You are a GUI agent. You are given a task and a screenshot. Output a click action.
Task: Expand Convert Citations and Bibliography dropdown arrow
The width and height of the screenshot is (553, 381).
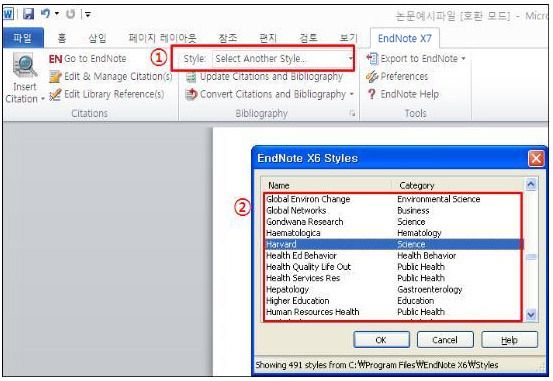point(352,94)
